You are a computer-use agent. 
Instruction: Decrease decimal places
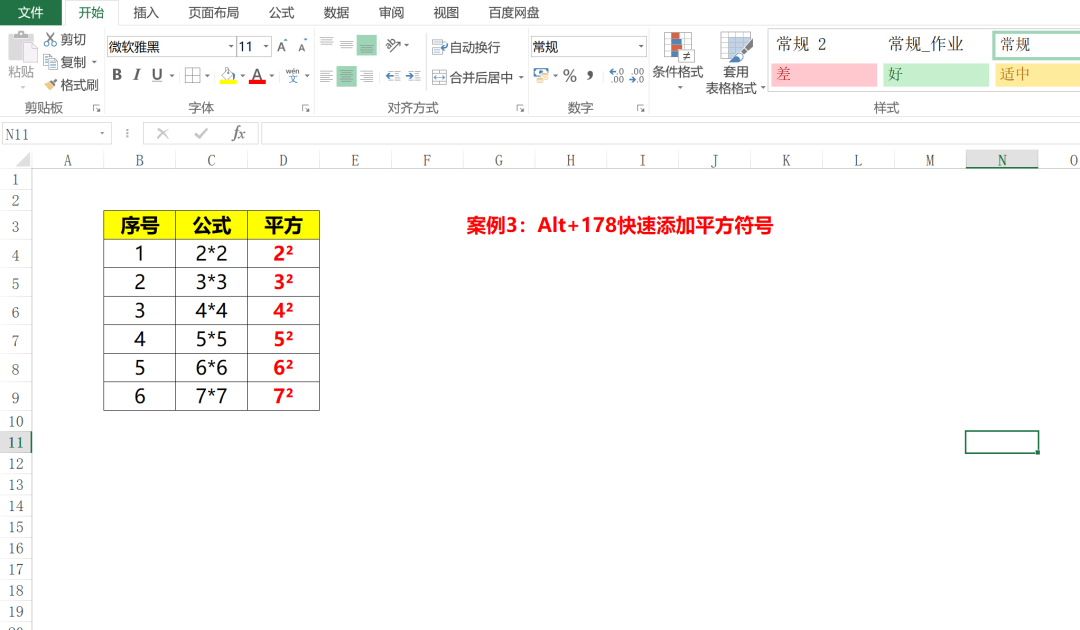(x=637, y=76)
